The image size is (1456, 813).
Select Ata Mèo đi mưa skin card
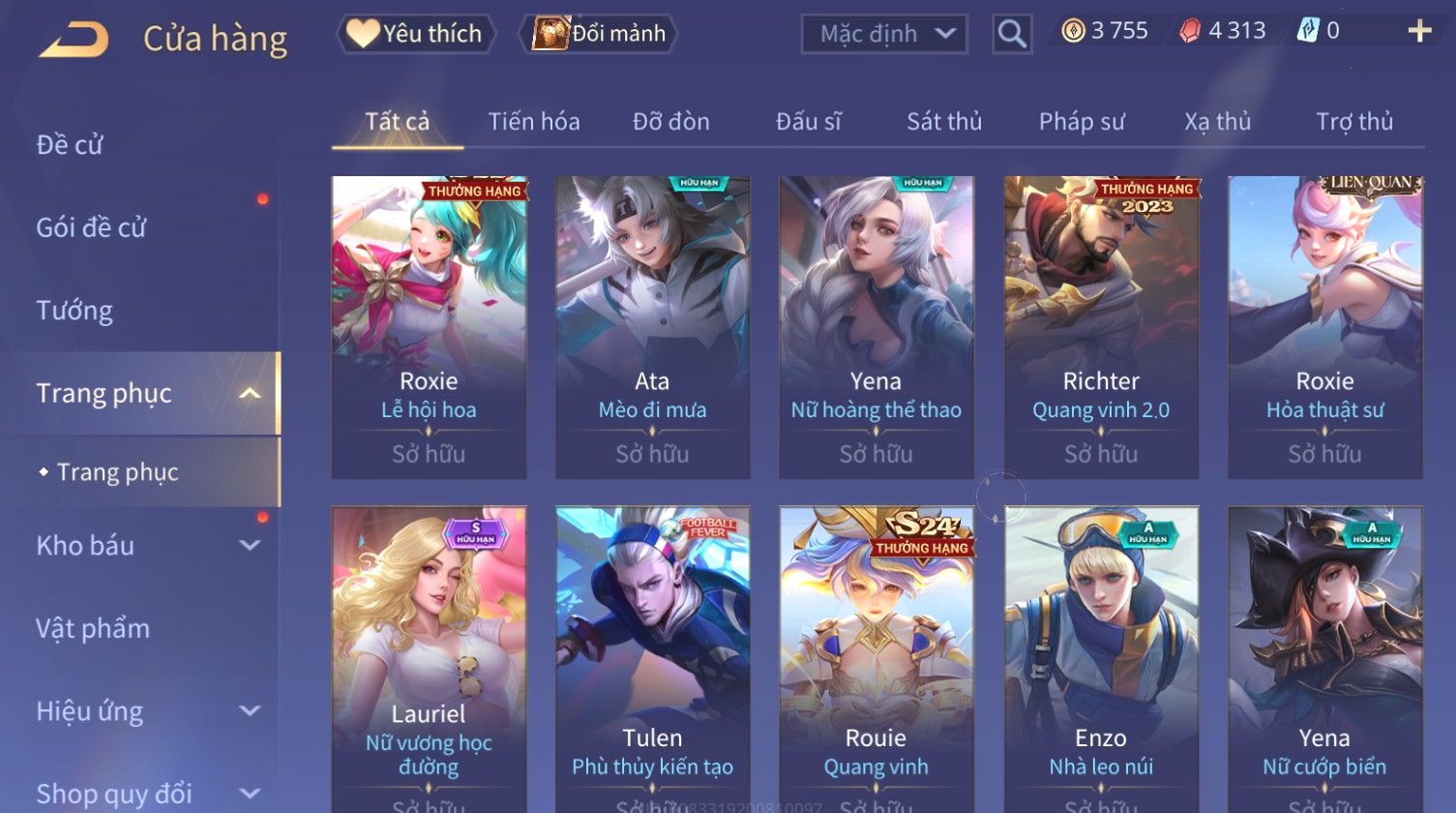tap(652, 327)
